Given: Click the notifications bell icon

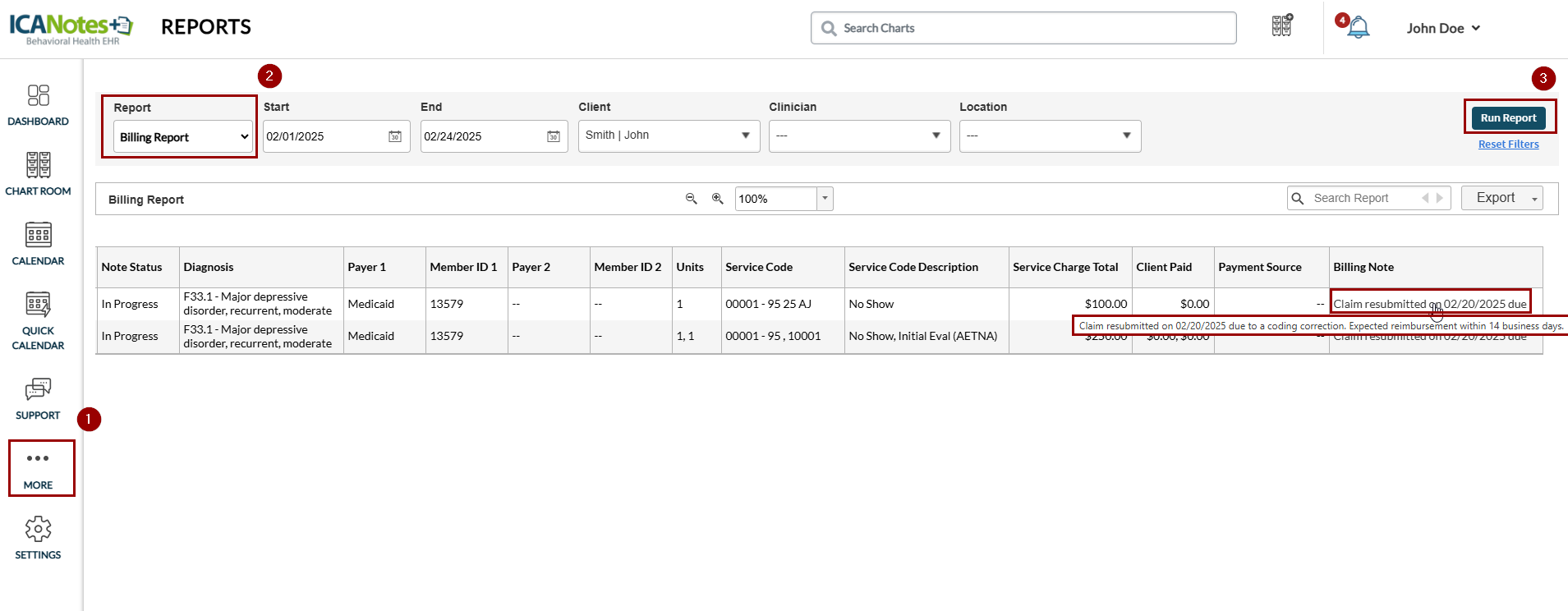Looking at the screenshot, I should [x=1359, y=28].
